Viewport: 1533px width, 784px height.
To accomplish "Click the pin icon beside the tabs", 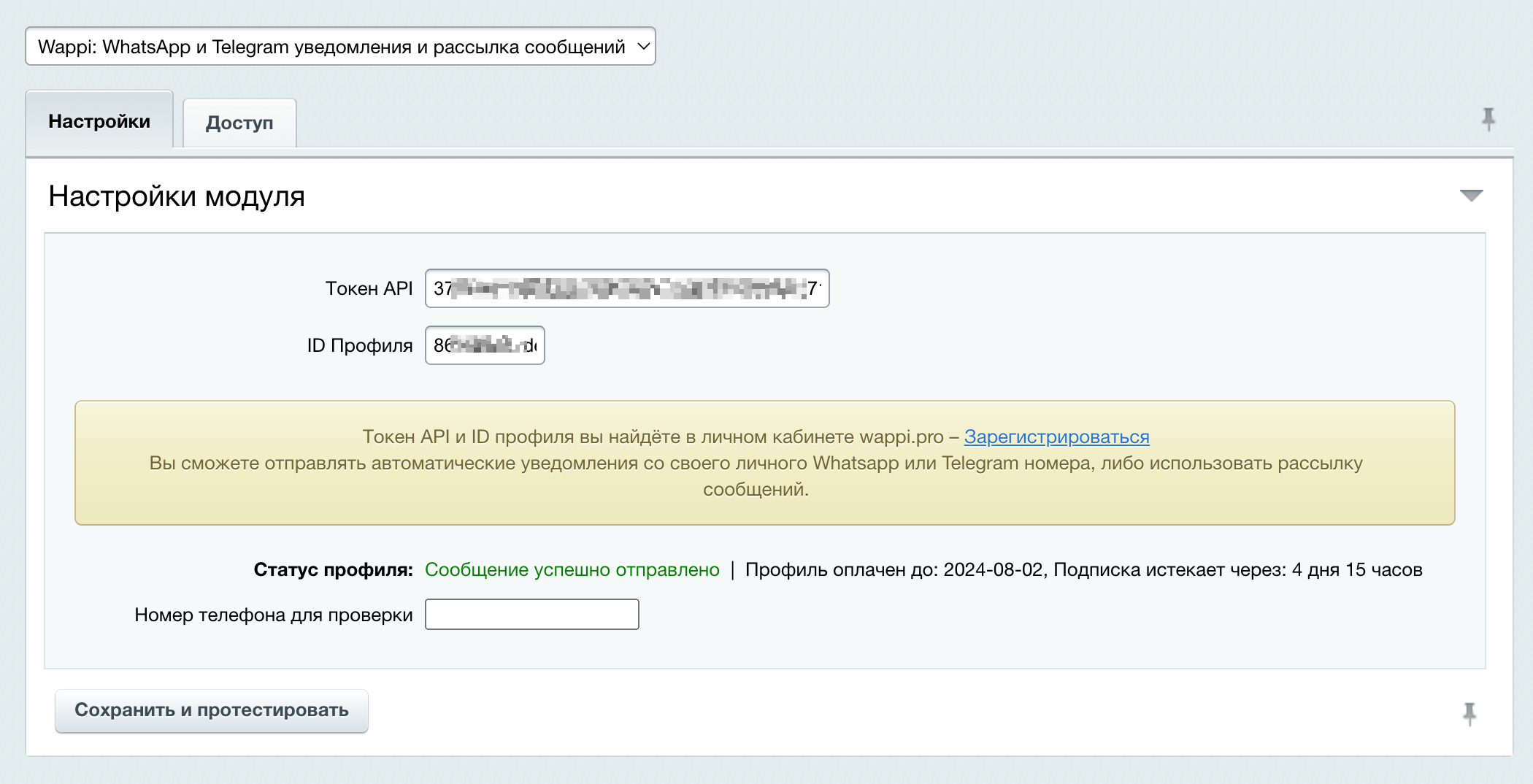I will tap(1488, 119).
